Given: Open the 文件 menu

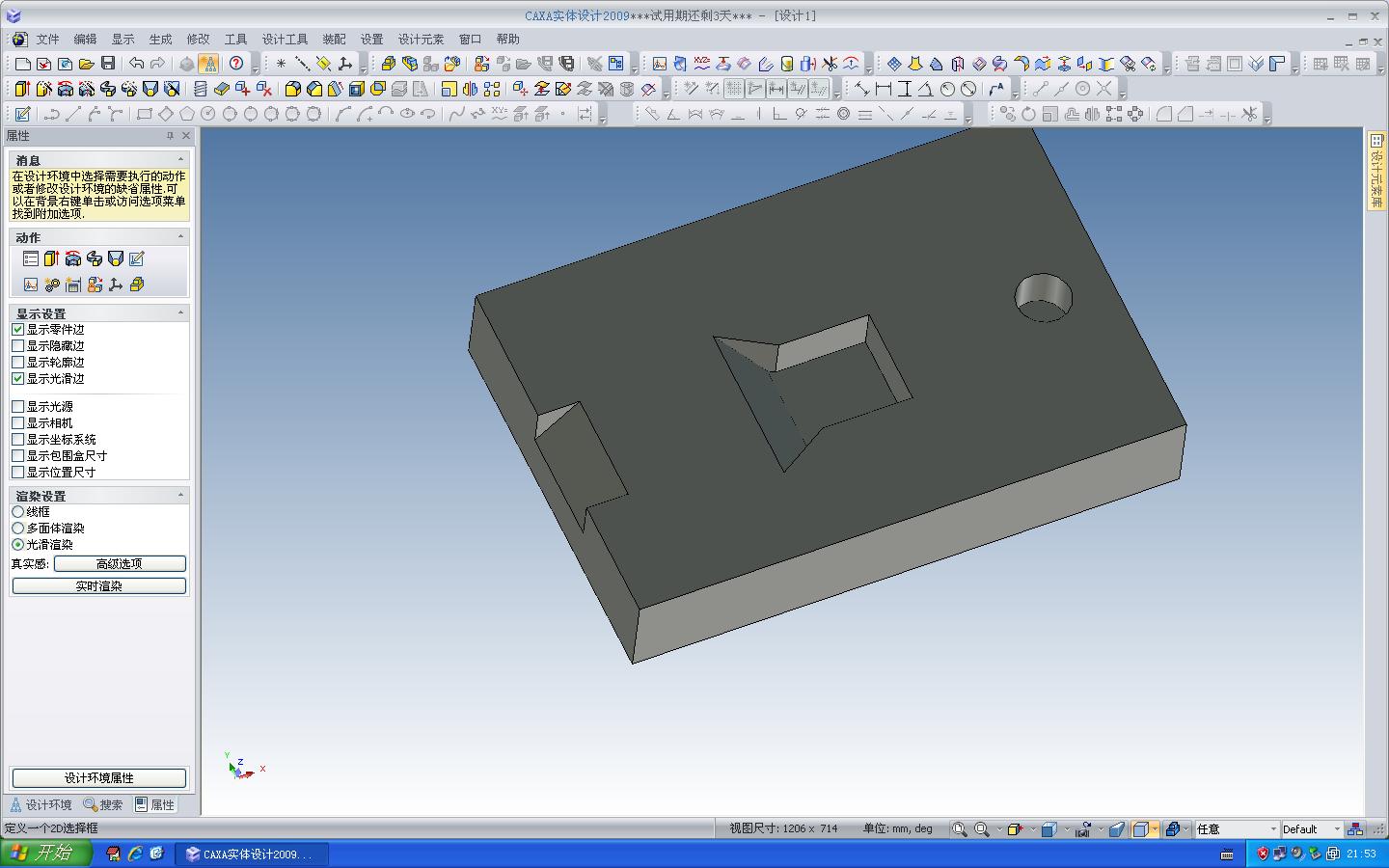Looking at the screenshot, I should click(x=47, y=40).
